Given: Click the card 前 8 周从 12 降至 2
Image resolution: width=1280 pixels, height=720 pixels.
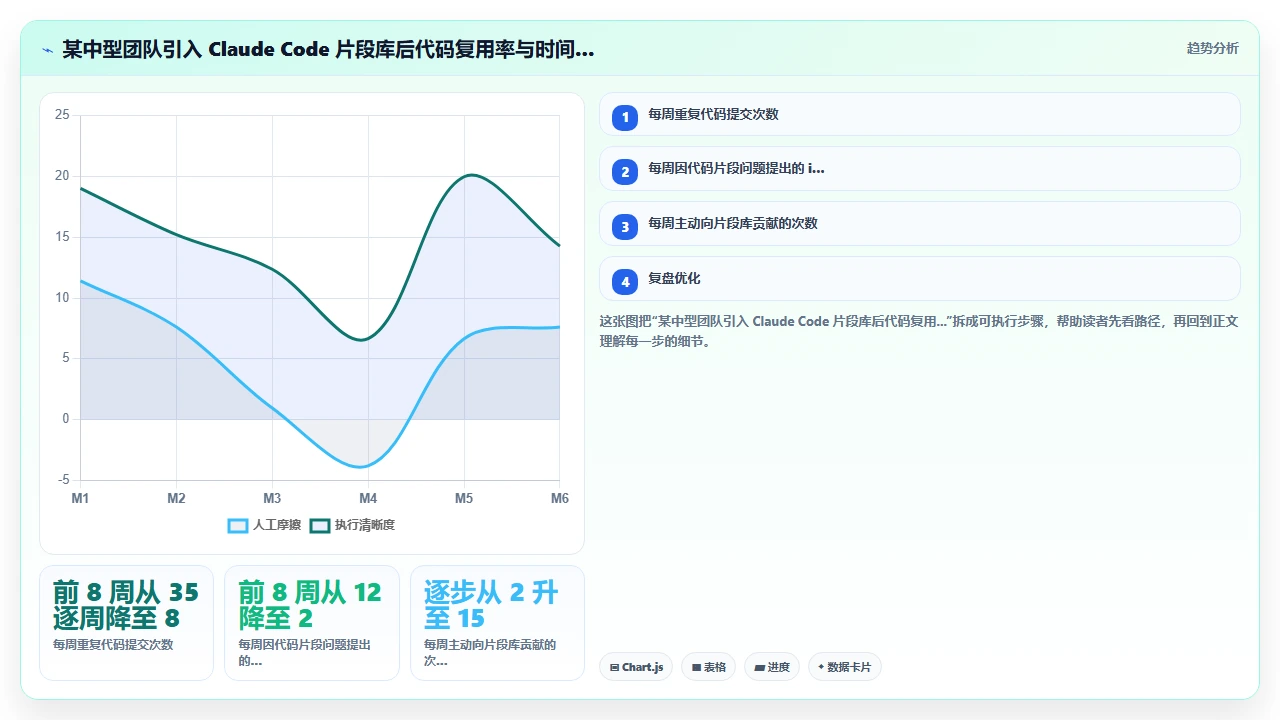Looking at the screenshot, I should pyautogui.click(x=312, y=623).
